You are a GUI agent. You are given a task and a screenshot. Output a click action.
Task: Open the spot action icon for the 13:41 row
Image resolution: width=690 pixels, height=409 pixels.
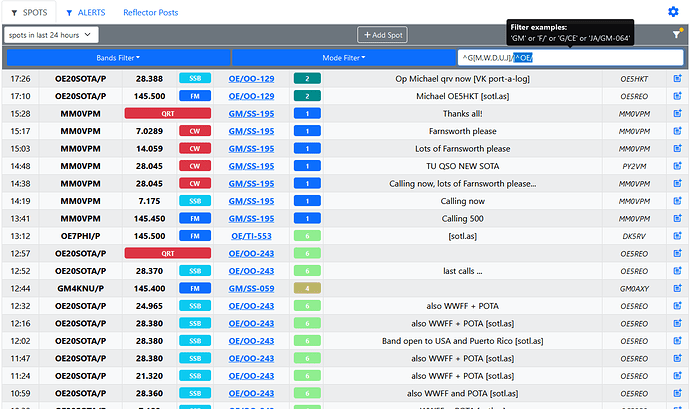click(677, 218)
